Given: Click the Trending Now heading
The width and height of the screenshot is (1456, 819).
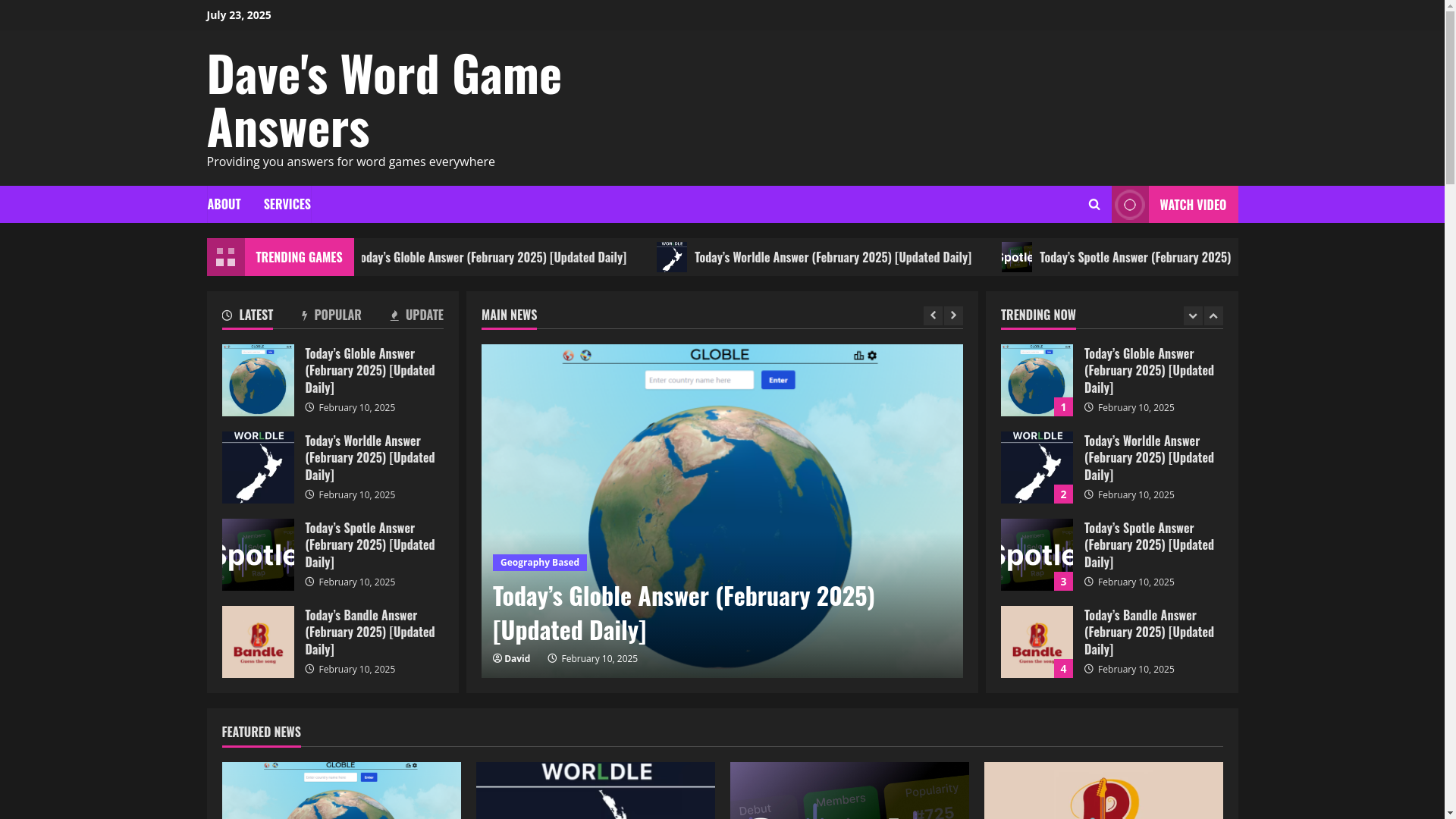Looking at the screenshot, I should [1038, 315].
